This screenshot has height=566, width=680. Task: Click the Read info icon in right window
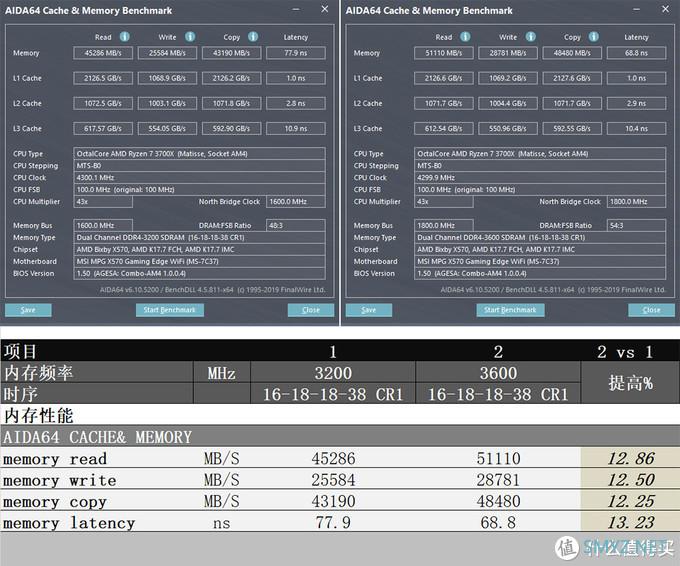pyautogui.click(x=465, y=37)
